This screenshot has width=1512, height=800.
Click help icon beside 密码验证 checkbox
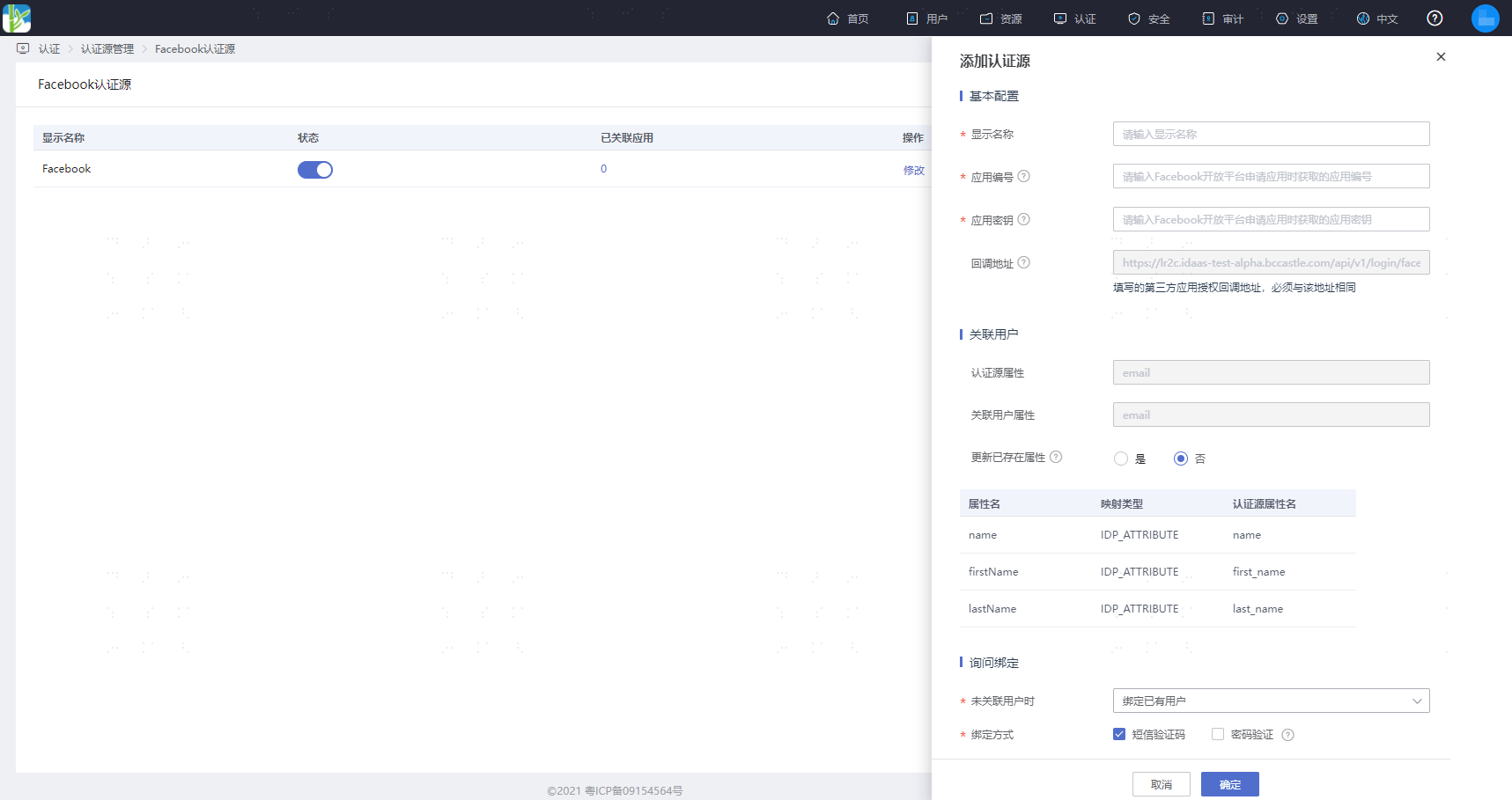point(1287,735)
